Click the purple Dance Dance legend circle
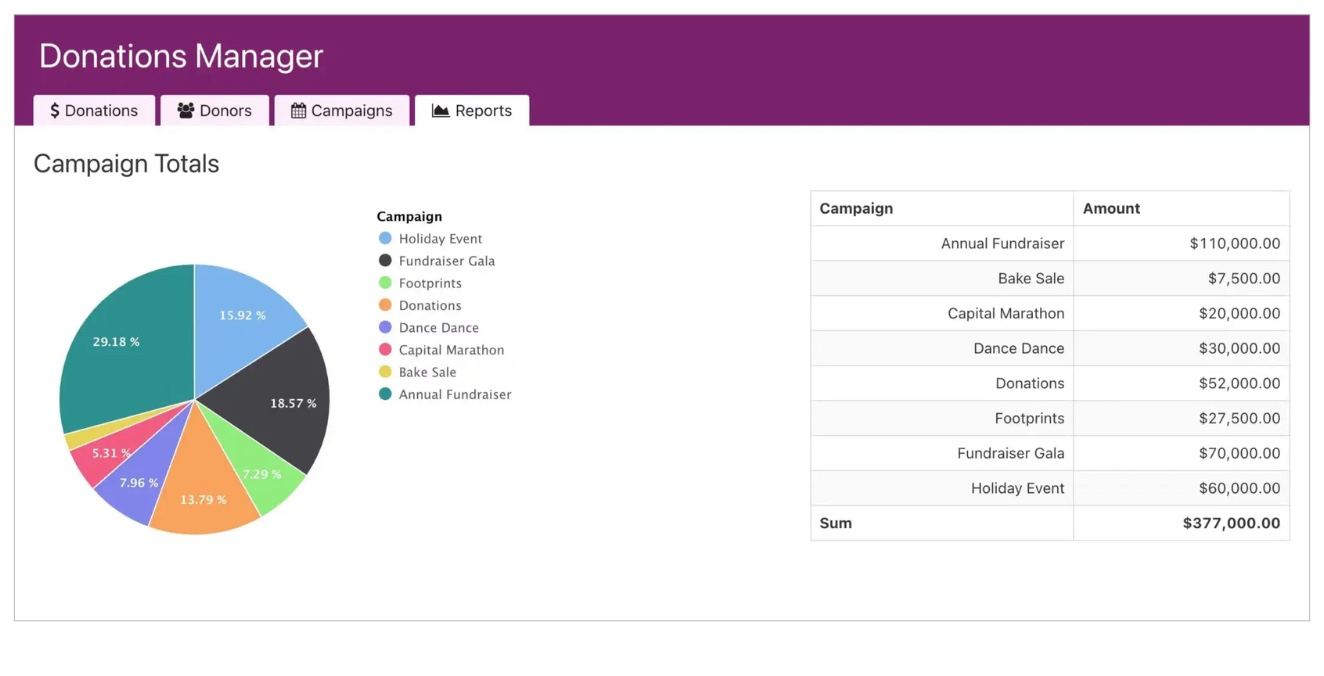This screenshot has width=1324, height=676. (x=385, y=327)
